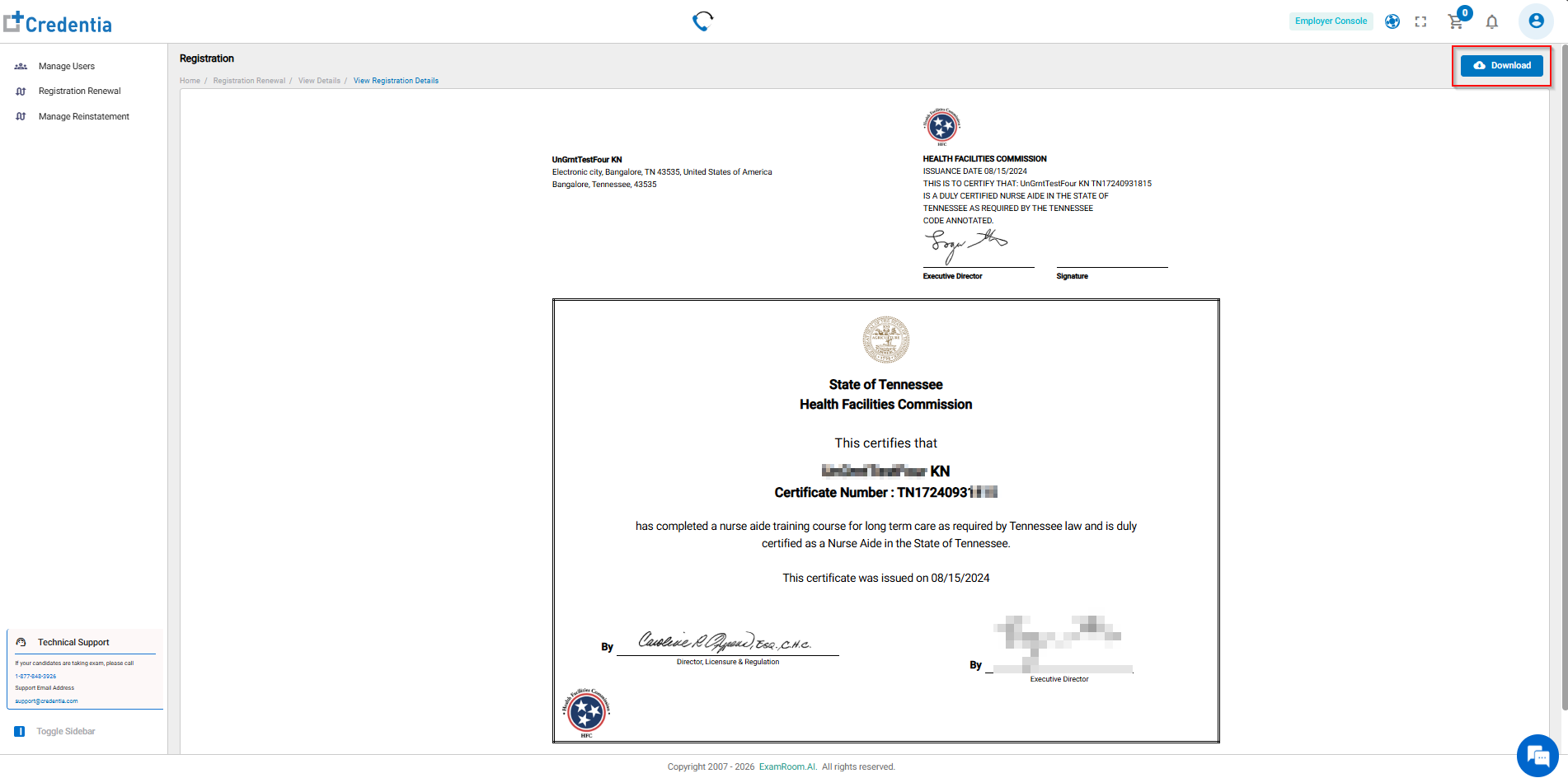Click the Technical Support heading
This screenshot has width=1568, height=778.
click(x=73, y=642)
